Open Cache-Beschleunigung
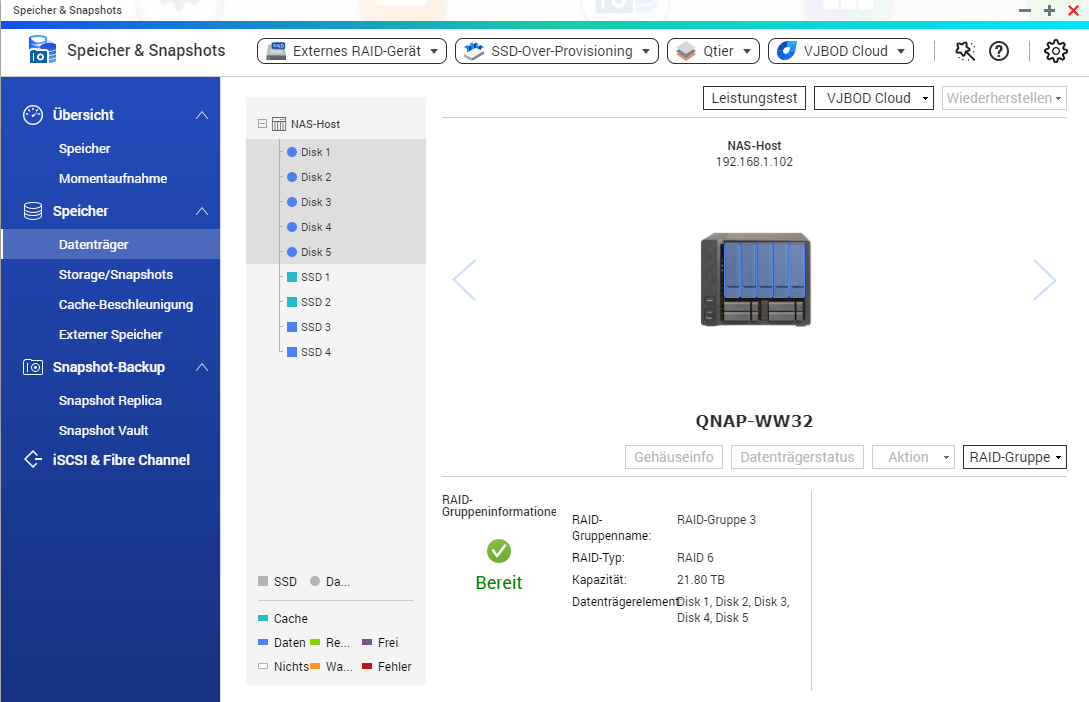Screen dimensions: 1089x702 [126, 304]
